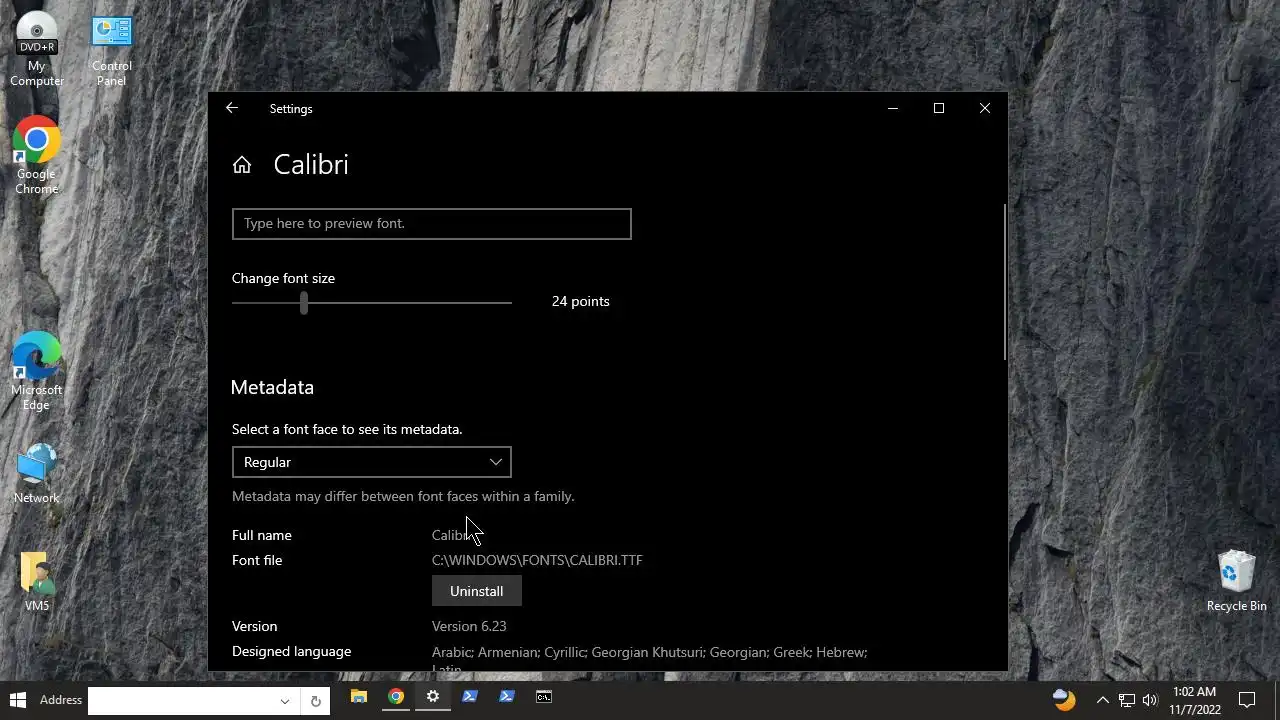Click 'Change font size' label
The height and width of the screenshot is (720, 1280).
coord(283,278)
